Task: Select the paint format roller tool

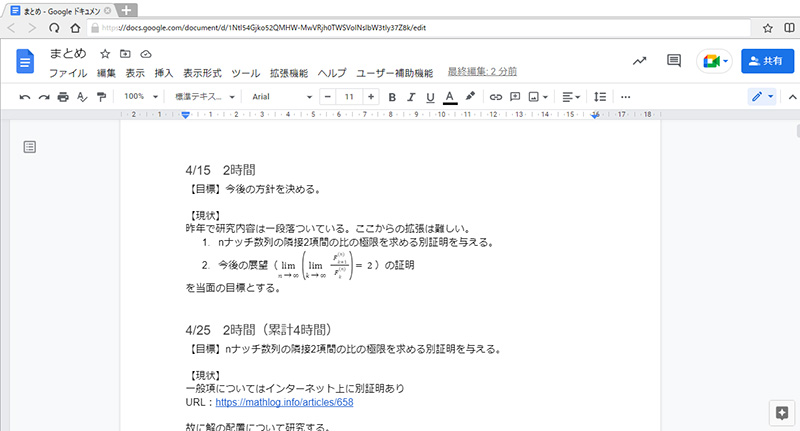Action: tap(101, 97)
